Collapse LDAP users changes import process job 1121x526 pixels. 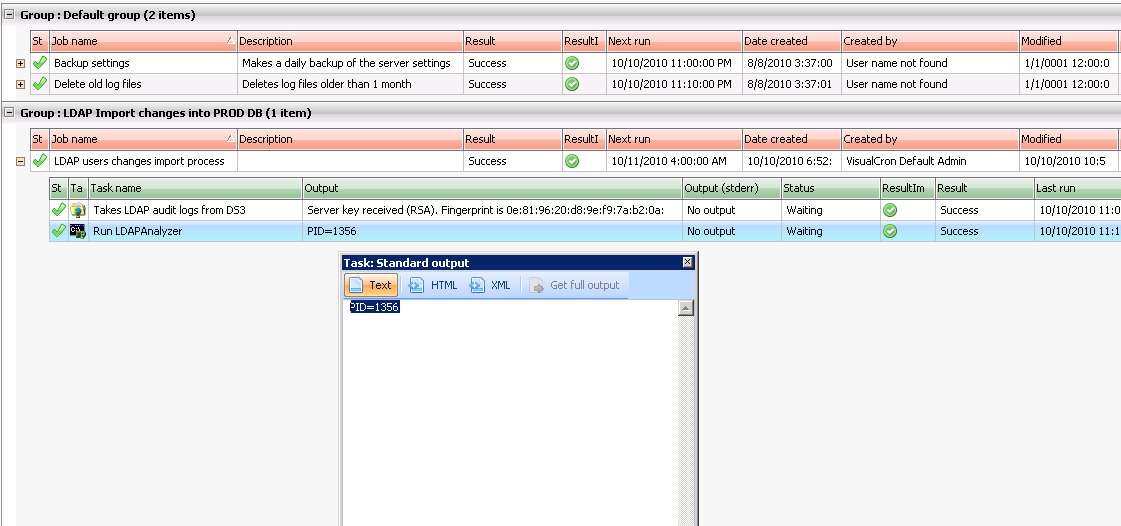[20, 161]
